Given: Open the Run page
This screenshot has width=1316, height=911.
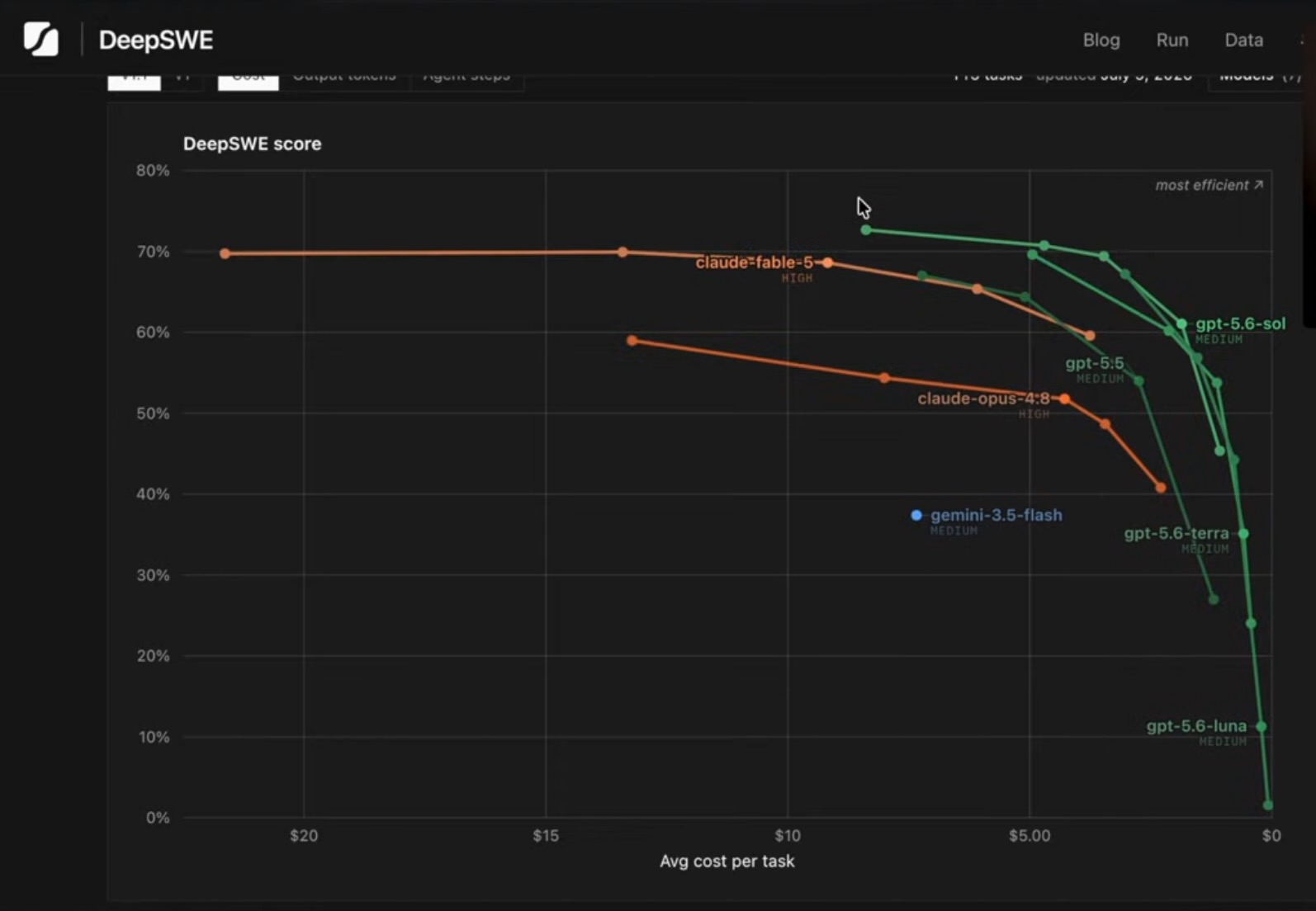Looking at the screenshot, I should (x=1172, y=40).
